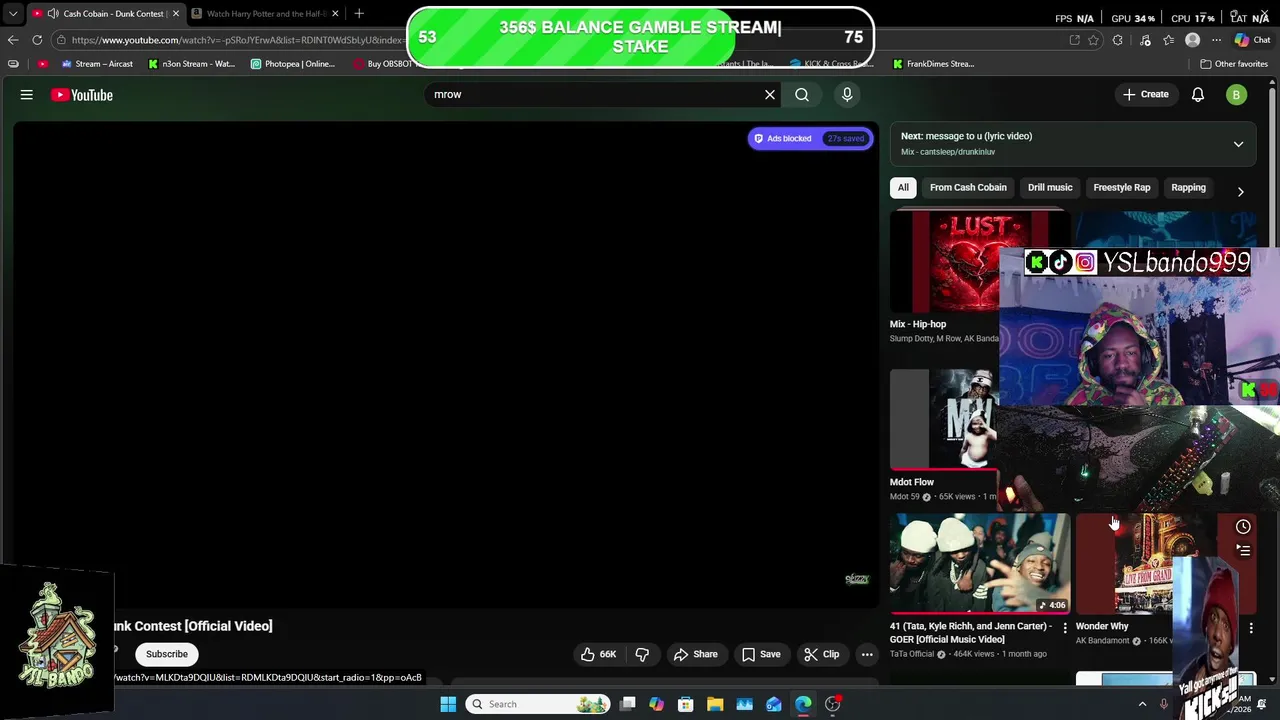1280x720 pixels.
Task: Expand the Next mix playlist panel
Action: [1238, 144]
